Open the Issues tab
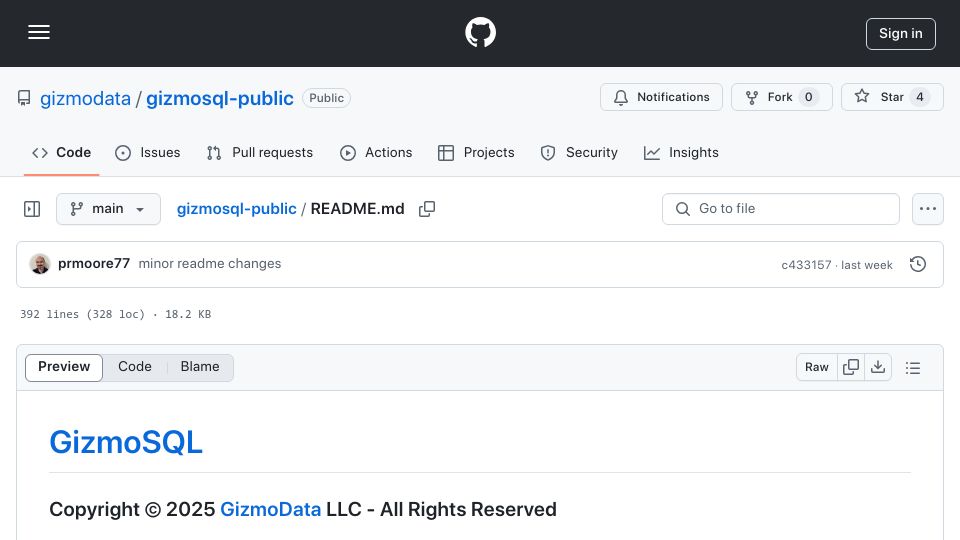This screenshot has width=960, height=540. [x=148, y=152]
